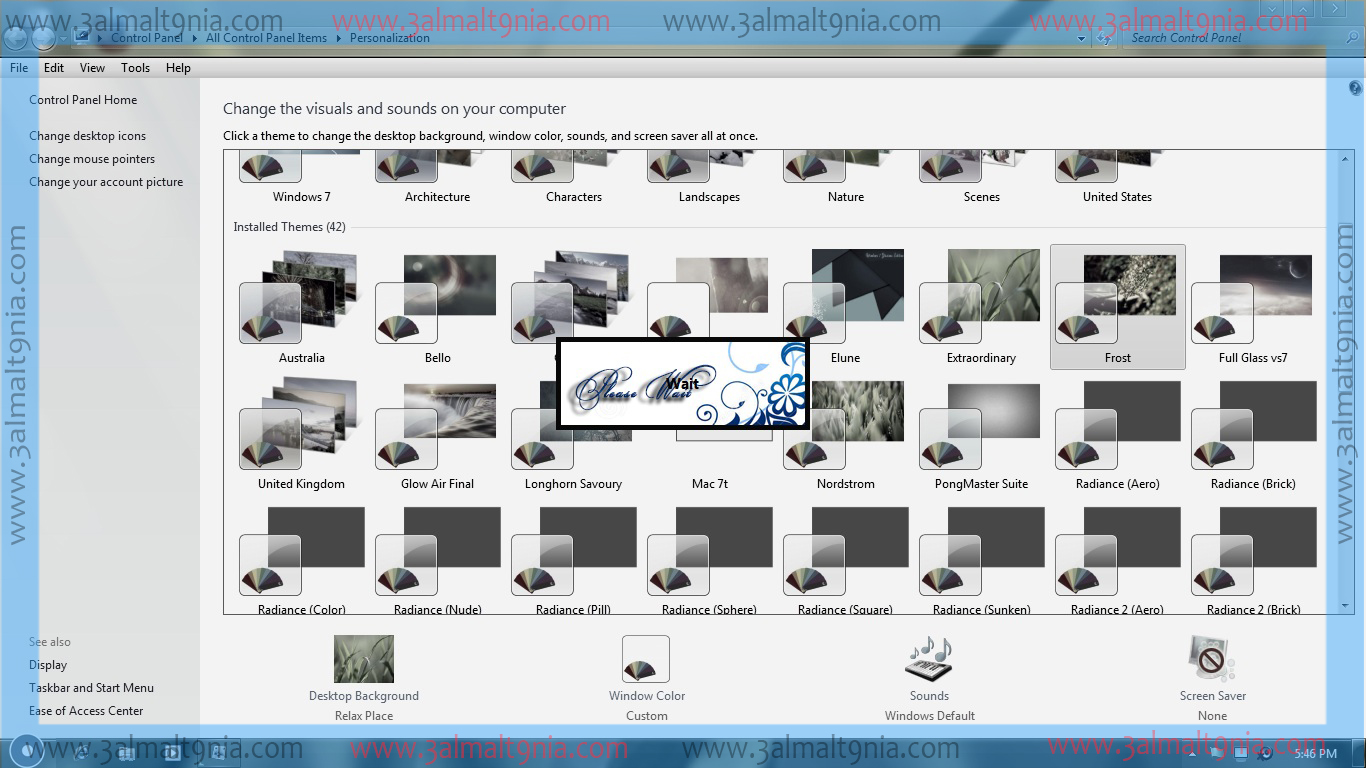Screen dimensions: 1366x768
Task: Apply the United Kingdom theme
Action: point(301,433)
